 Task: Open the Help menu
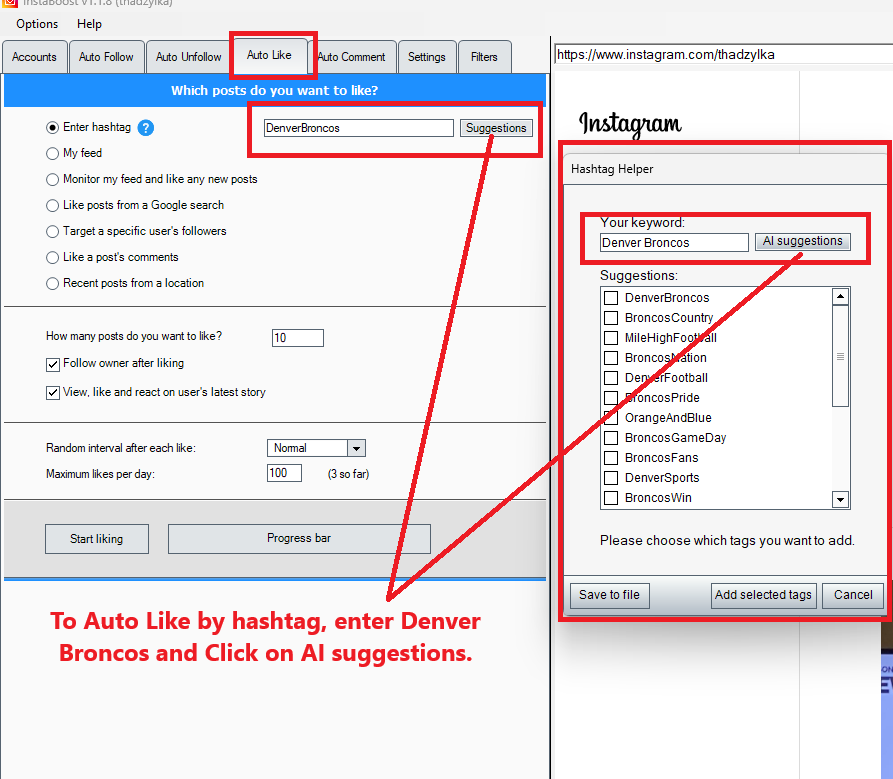(89, 24)
